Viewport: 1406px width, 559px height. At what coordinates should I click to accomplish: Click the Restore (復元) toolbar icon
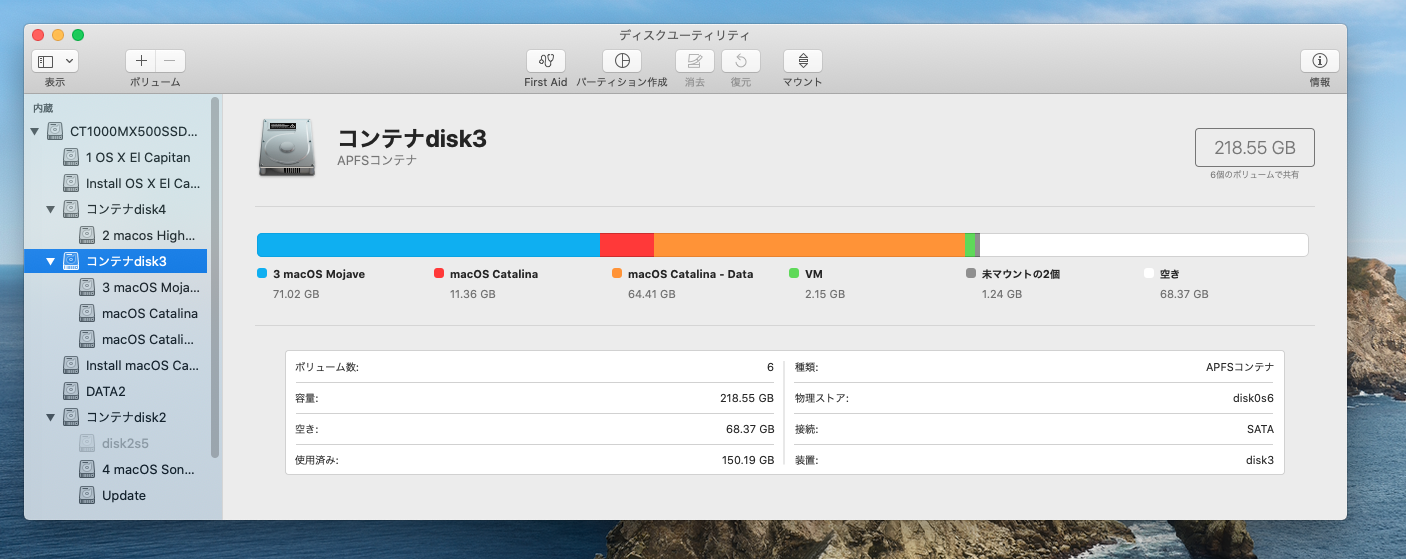pos(740,61)
